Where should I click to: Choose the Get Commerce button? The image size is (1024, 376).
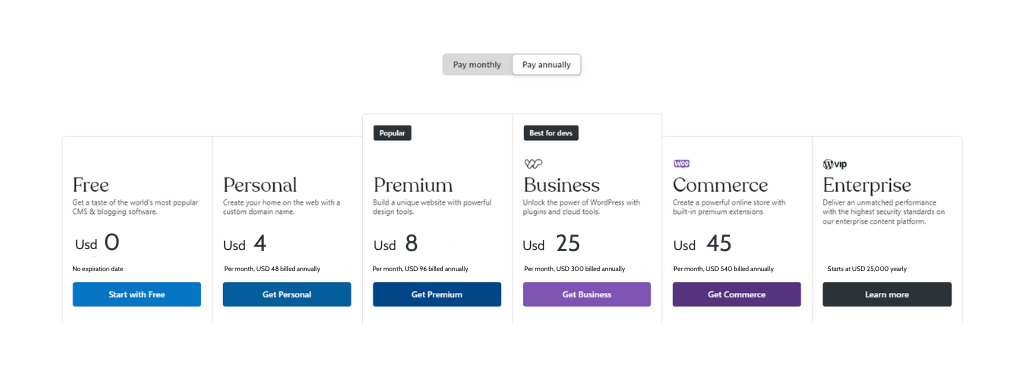click(737, 294)
